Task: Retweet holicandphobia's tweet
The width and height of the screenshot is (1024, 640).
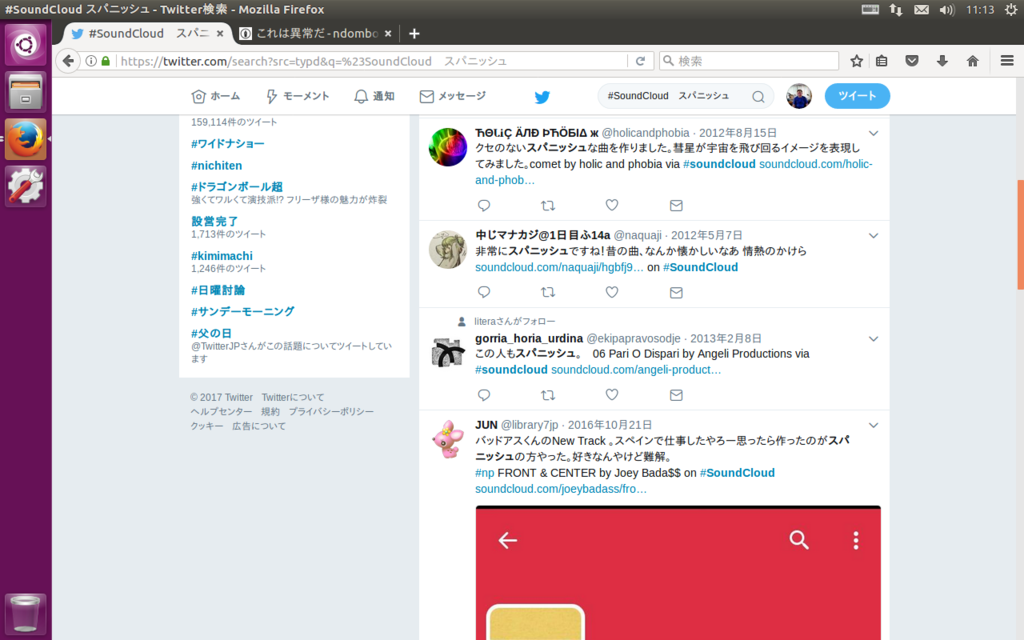Action: (548, 205)
